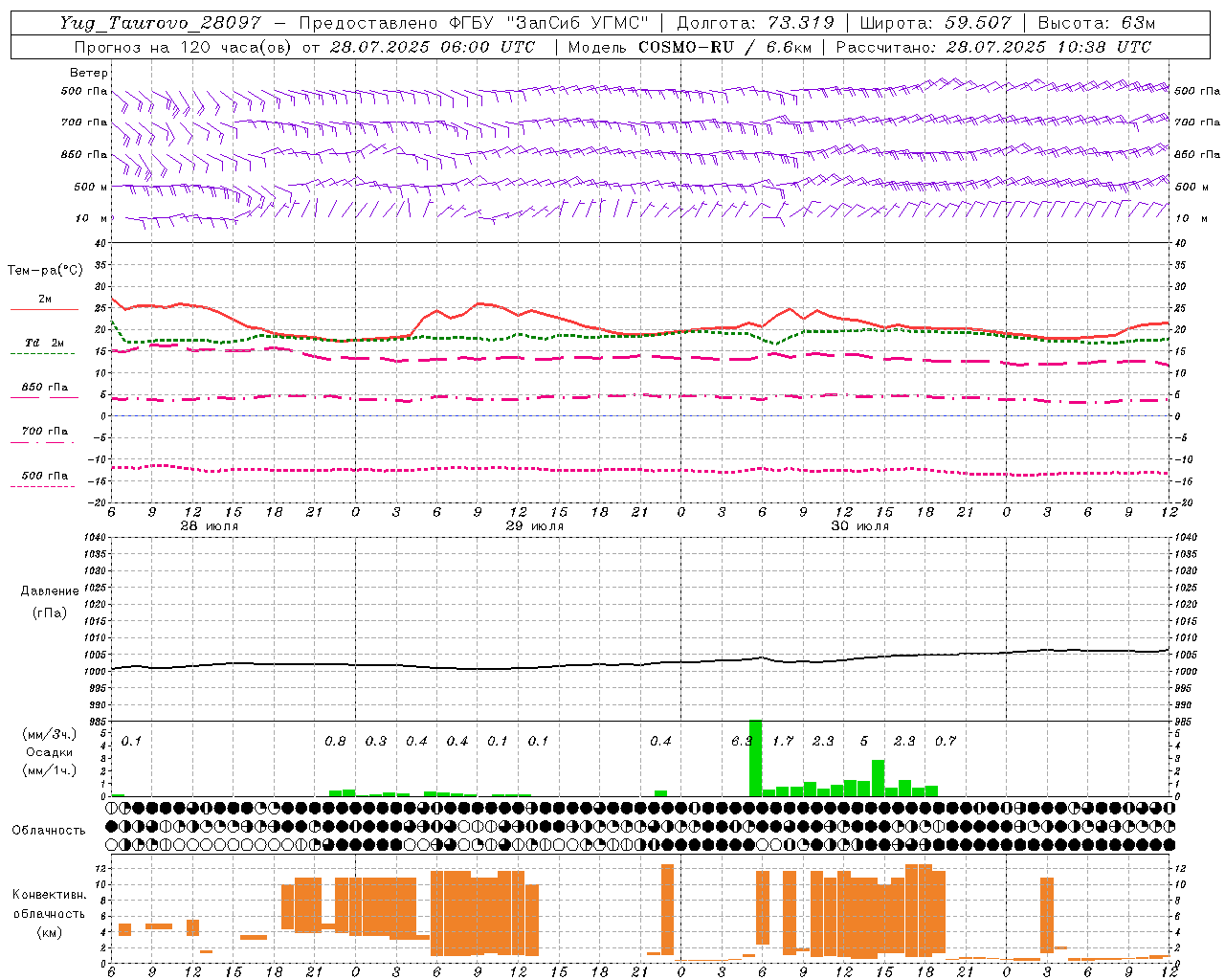Viewport: 1225px width, 980px height.
Task: Click the Долгота: 73.319 value
Action: click(x=755, y=23)
